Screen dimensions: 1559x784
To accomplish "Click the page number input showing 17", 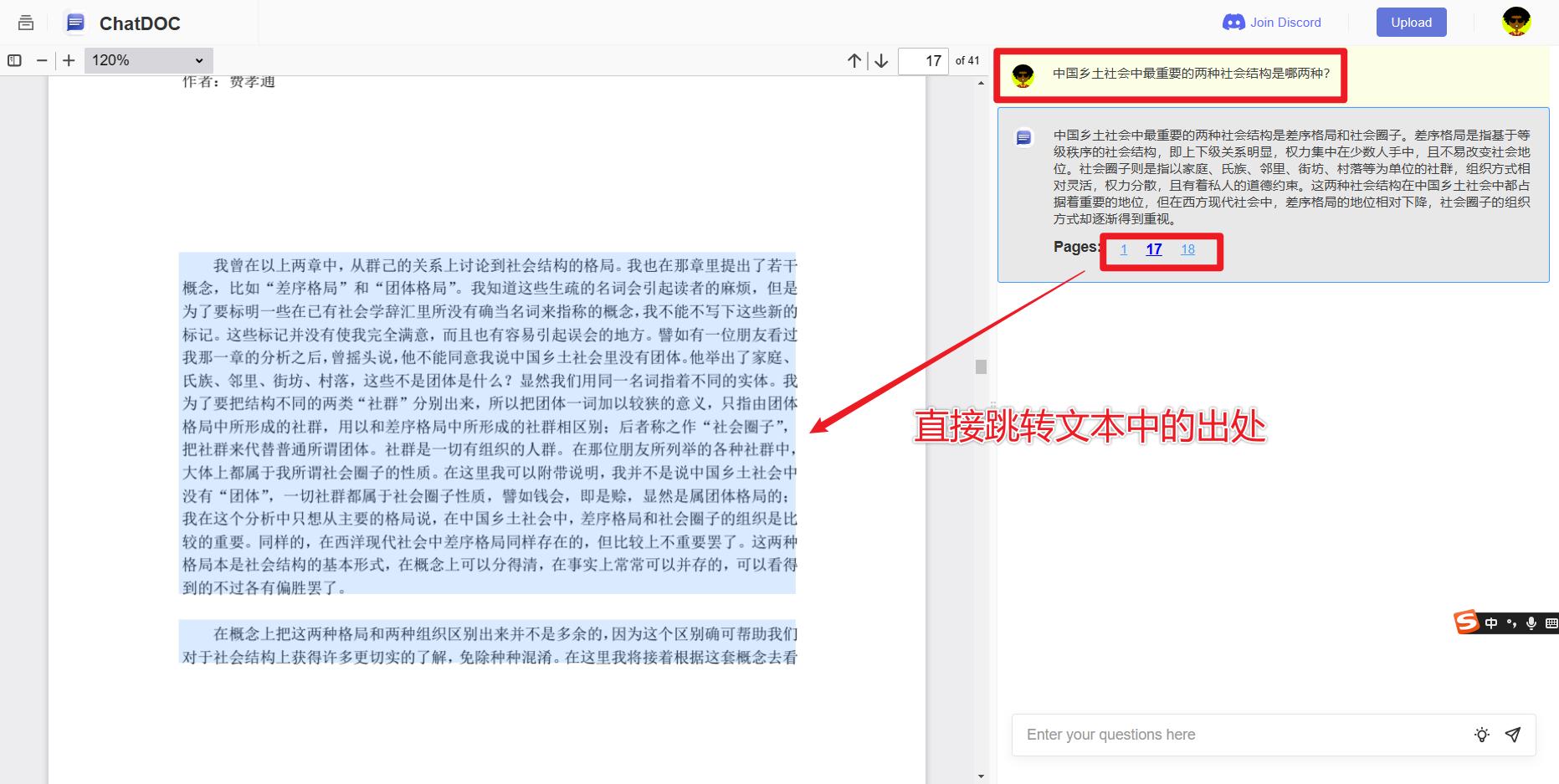I will click(x=921, y=60).
